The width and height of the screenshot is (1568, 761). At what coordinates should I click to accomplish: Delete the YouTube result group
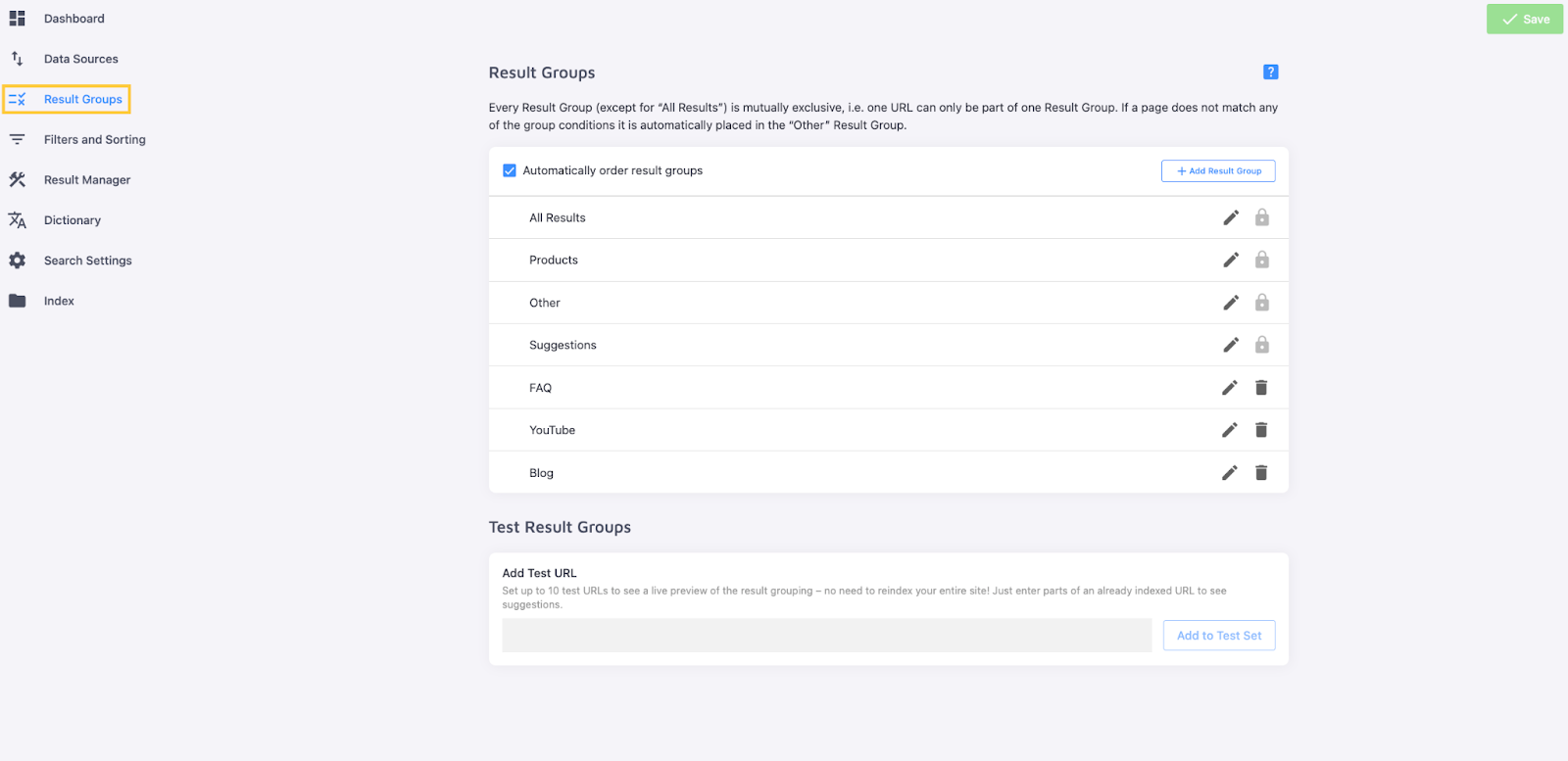[1261, 430]
